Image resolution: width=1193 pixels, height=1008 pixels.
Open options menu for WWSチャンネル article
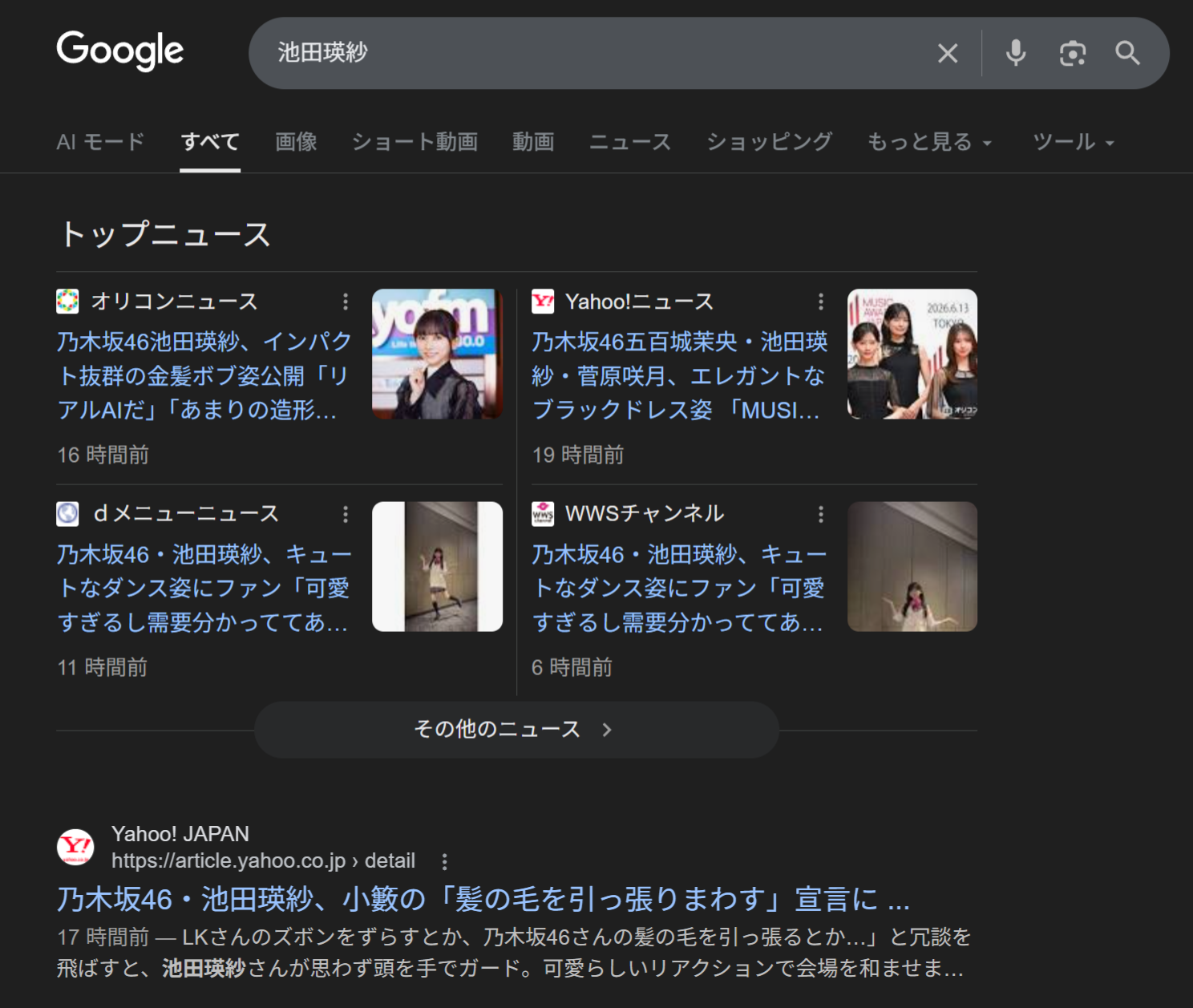820,514
